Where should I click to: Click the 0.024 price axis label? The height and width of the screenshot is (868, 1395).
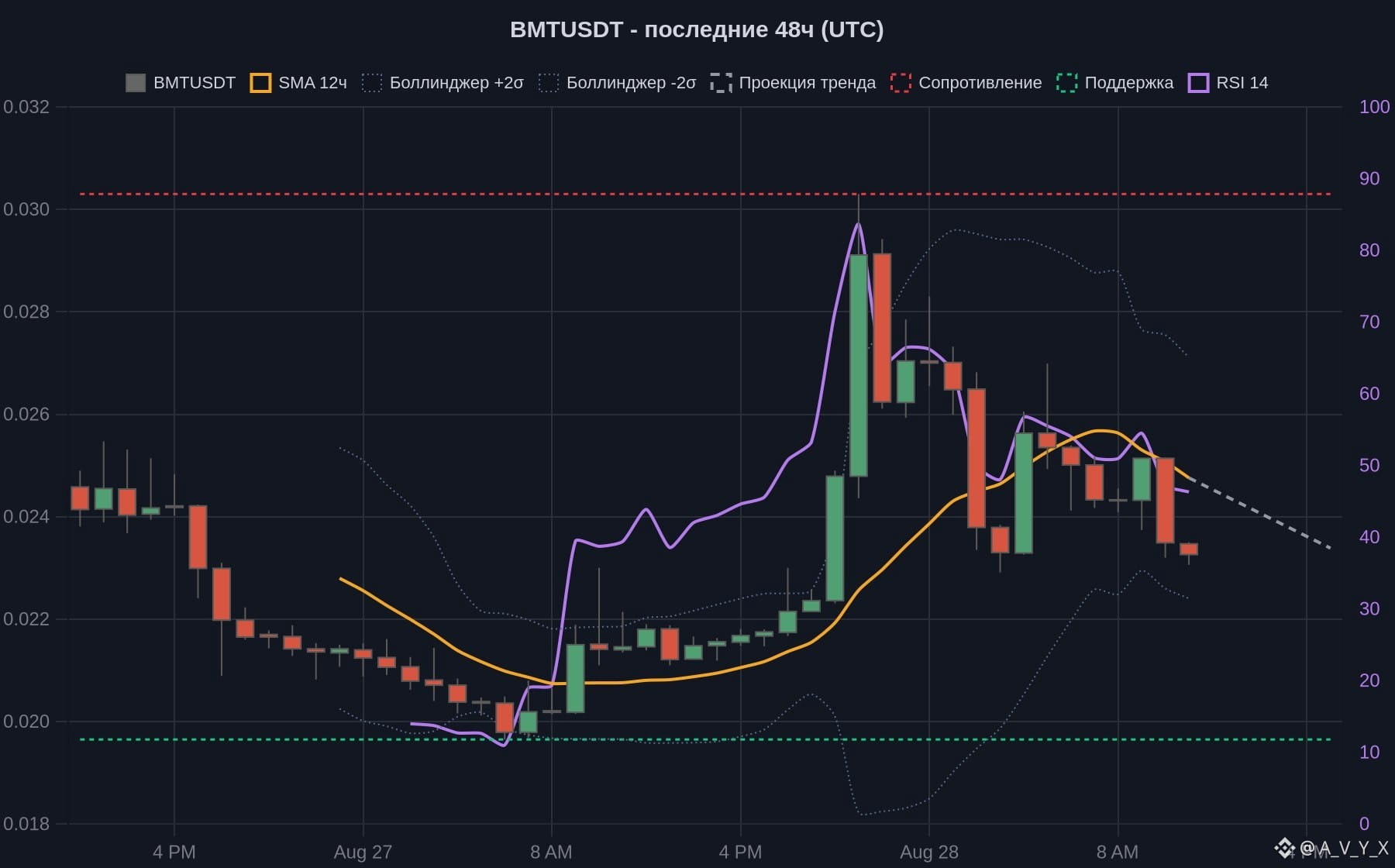click(26, 516)
